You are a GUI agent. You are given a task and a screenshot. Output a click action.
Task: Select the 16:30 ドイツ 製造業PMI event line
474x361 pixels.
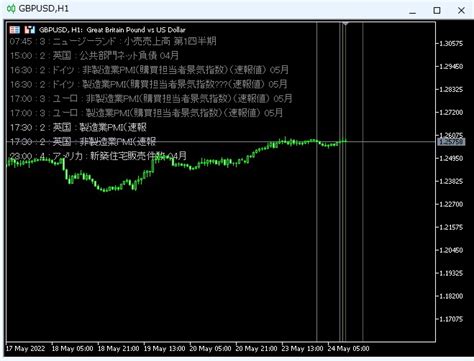coord(148,84)
